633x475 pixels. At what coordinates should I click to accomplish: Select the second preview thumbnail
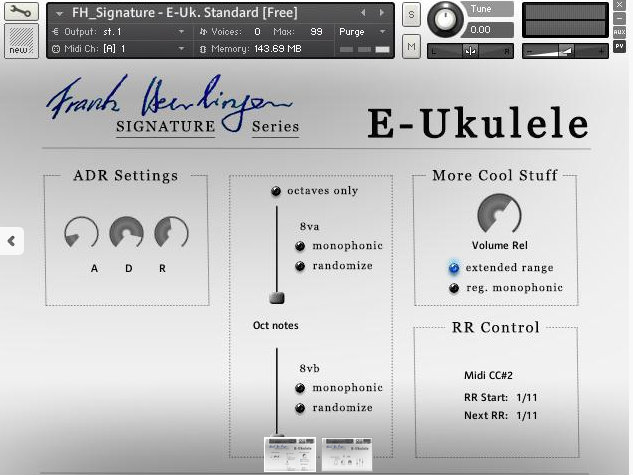click(x=347, y=454)
